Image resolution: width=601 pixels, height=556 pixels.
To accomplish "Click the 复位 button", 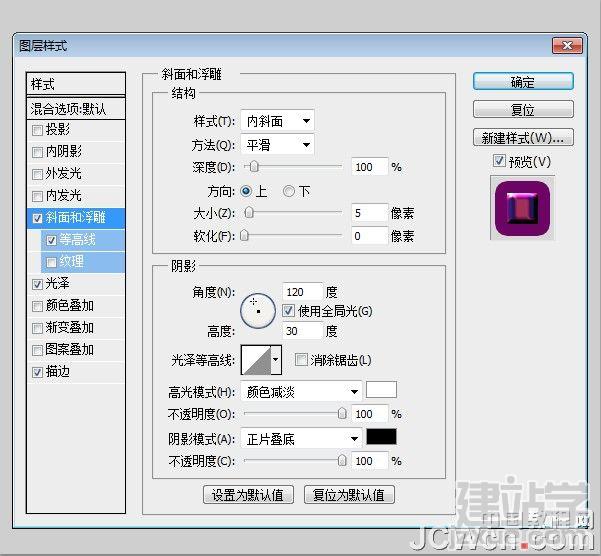I will point(523,110).
